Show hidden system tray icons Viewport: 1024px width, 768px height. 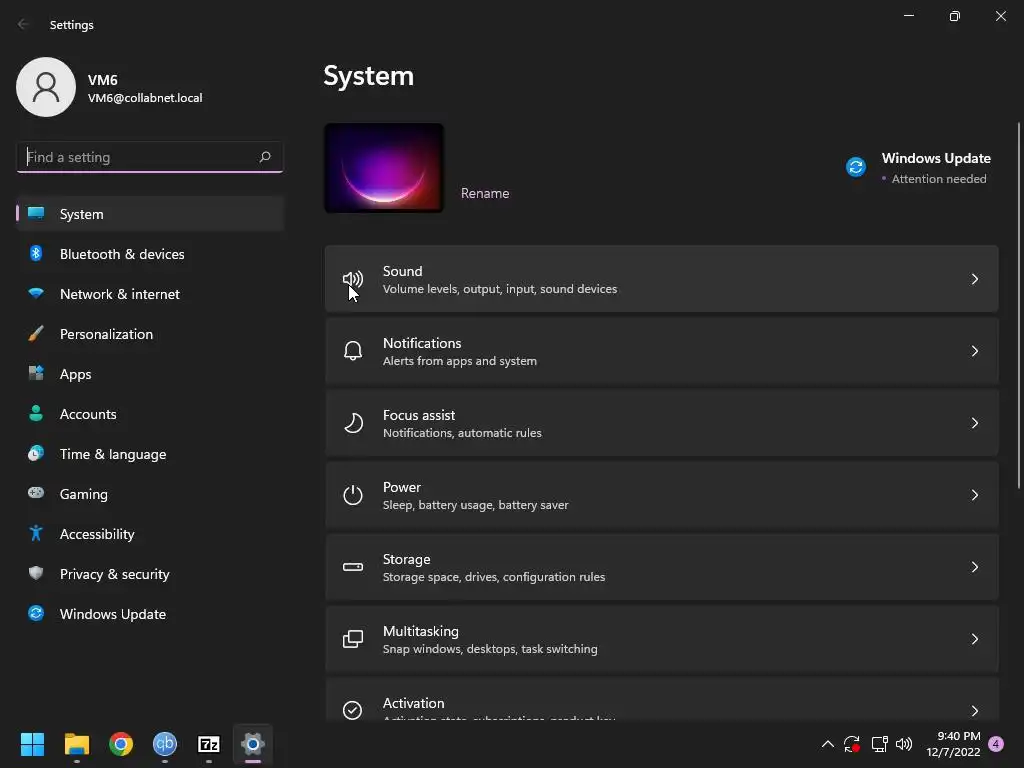[827, 744]
